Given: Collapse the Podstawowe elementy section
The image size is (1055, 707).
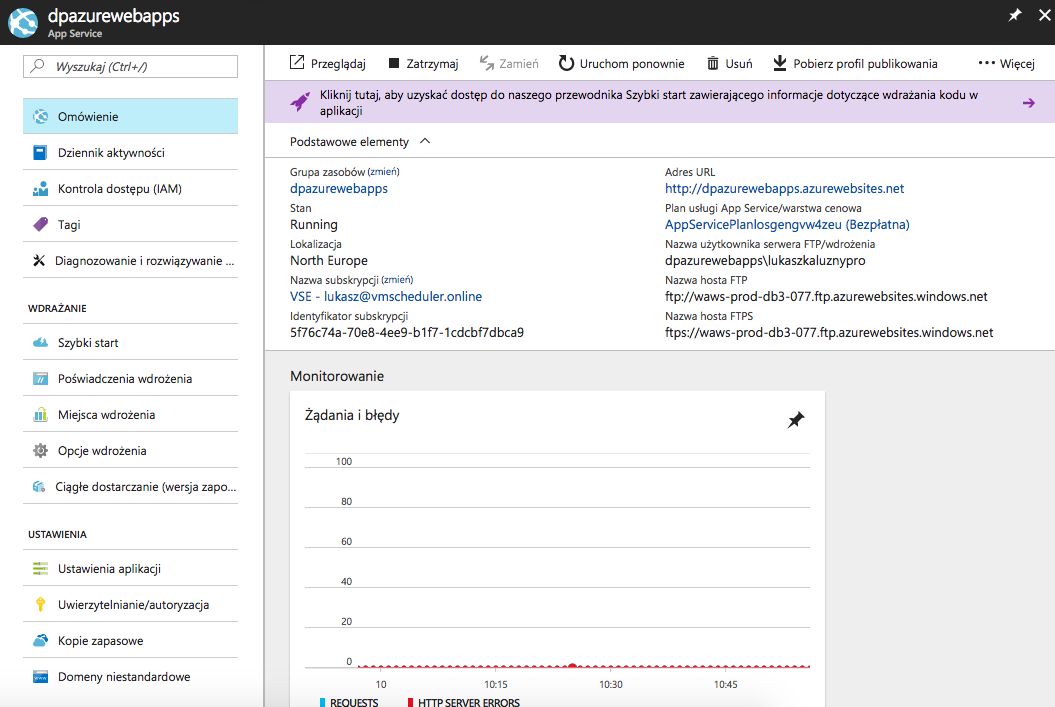Looking at the screenshot, I should coord(426,141).
